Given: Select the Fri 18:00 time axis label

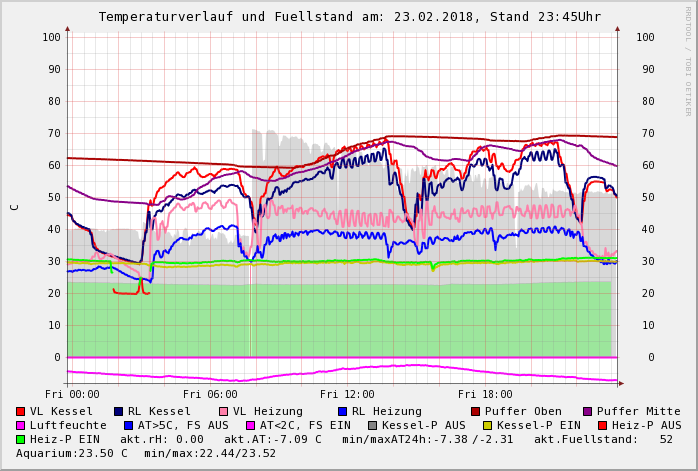Looking at the screenshot, I should 485,394.
